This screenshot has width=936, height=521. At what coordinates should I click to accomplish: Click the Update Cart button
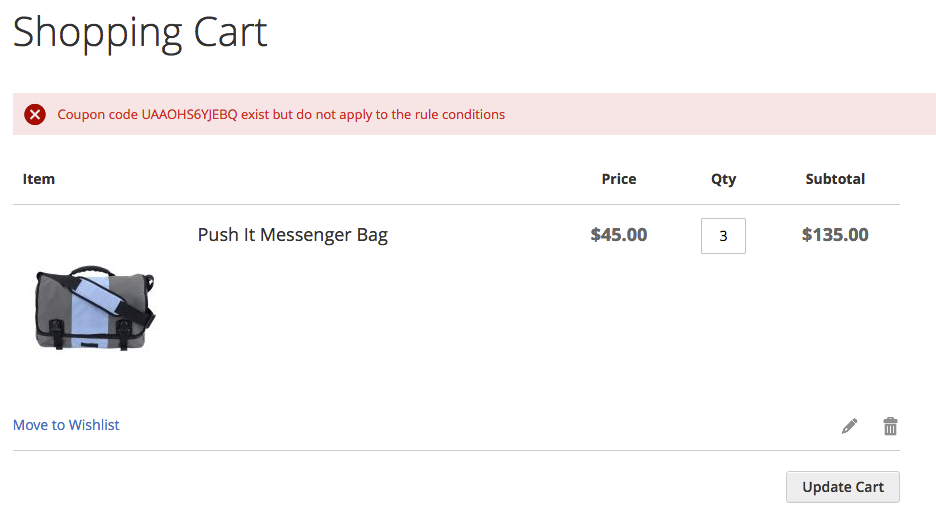point(842,487)
